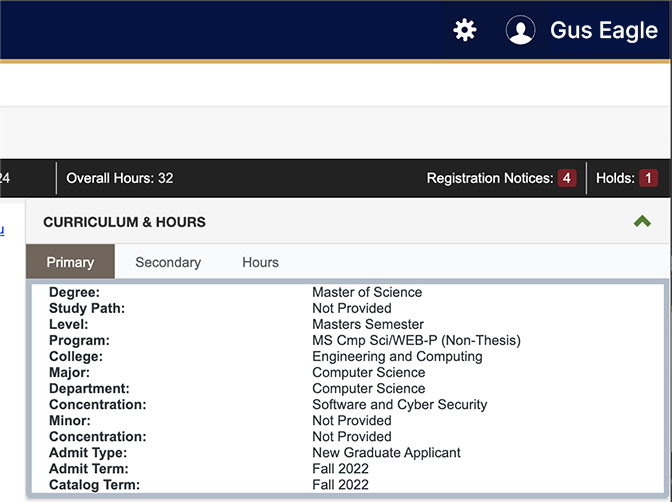
Task: Click the Masters Semester level value
Action: pyautogui.click(x=368, y=324)
